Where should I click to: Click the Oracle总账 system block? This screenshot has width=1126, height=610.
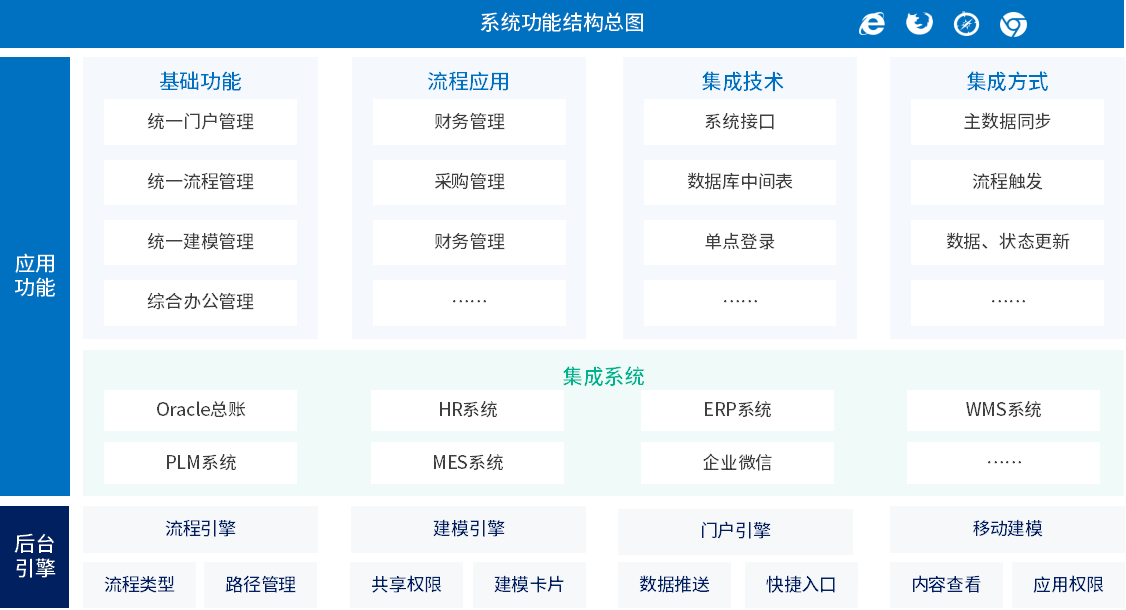tap(200, 410)
